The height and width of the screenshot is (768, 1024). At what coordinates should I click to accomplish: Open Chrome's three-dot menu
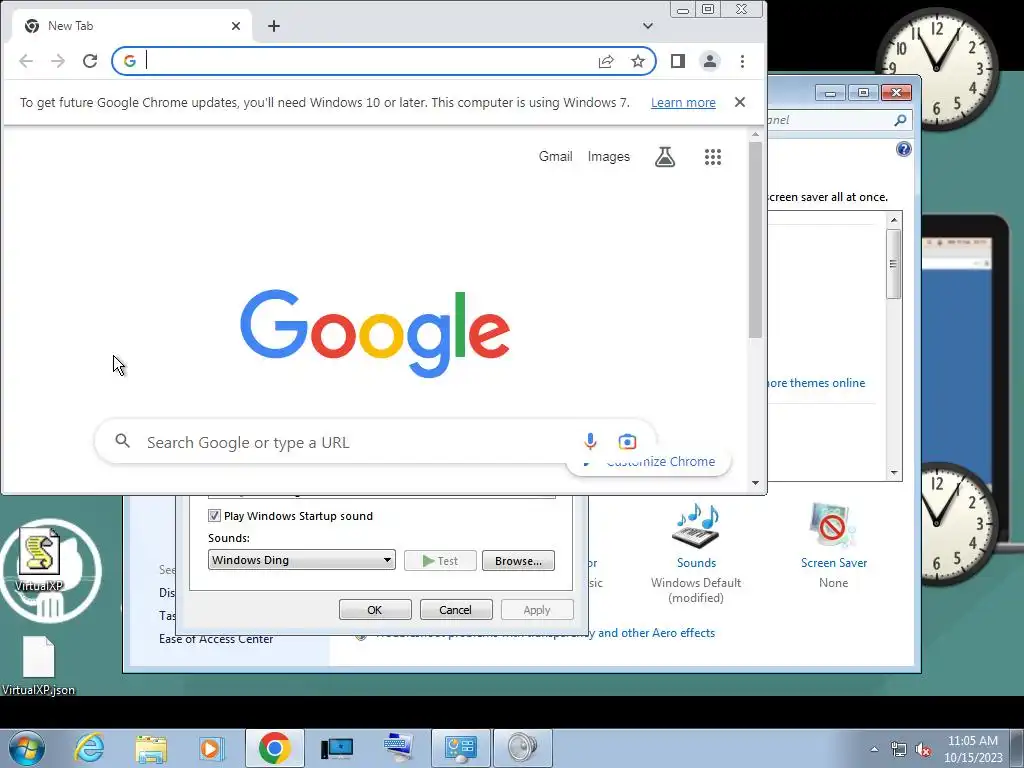(743, 61)
